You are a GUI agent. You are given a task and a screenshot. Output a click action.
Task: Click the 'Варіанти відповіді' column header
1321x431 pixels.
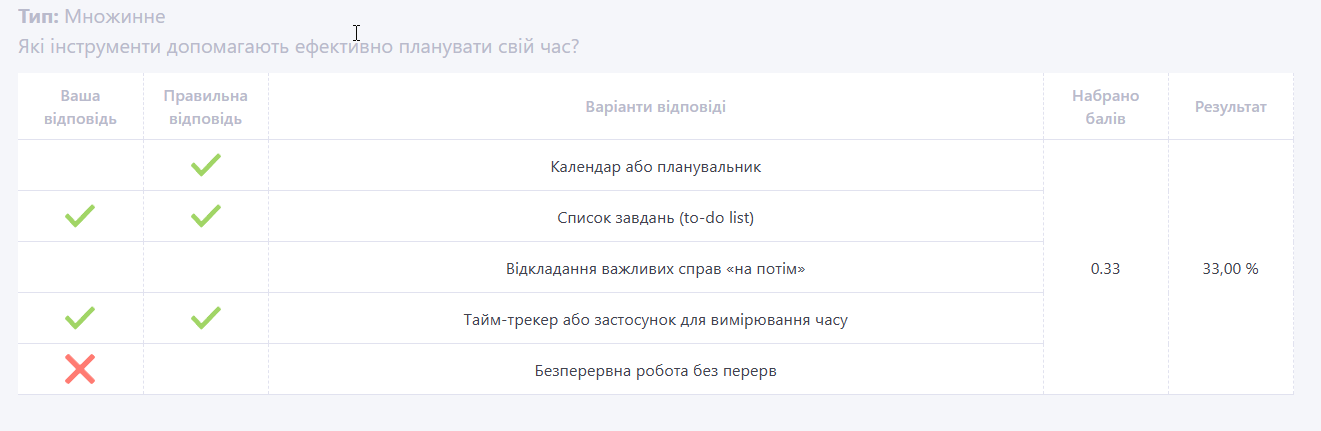tap(655, 107)
